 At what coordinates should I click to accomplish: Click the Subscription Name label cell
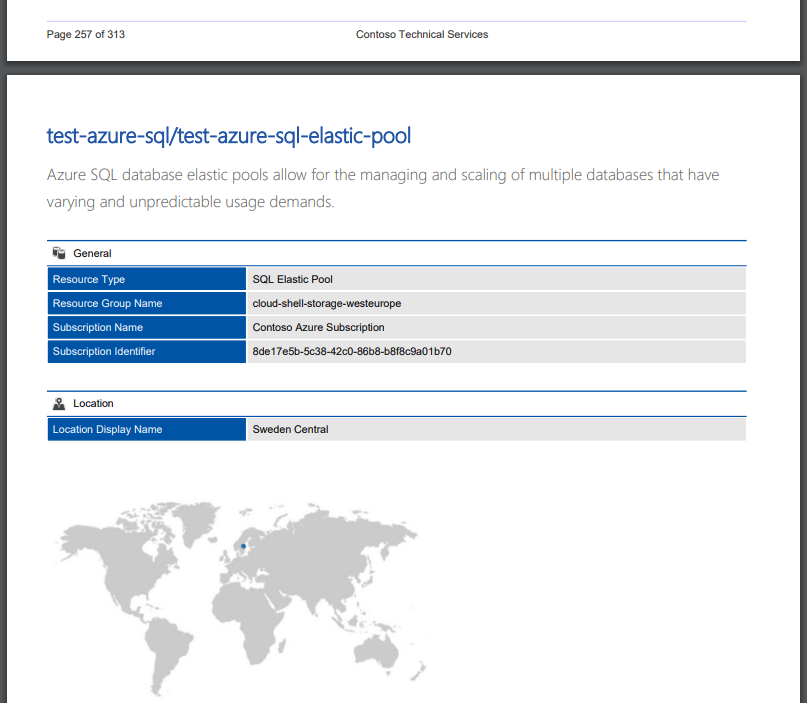coord(147,327)
